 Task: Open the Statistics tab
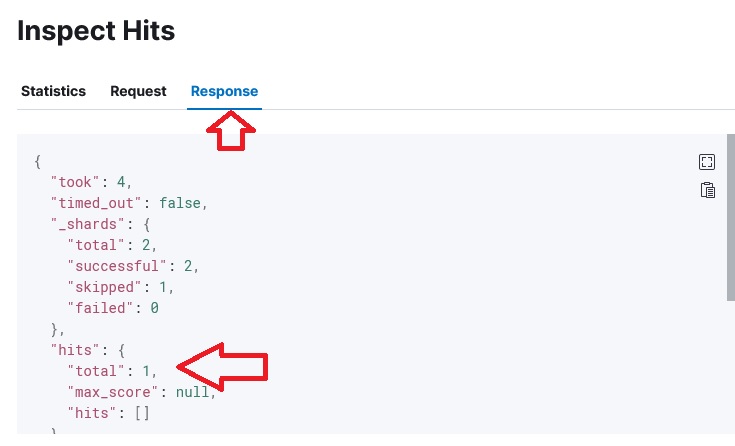[x=53, y=91]
